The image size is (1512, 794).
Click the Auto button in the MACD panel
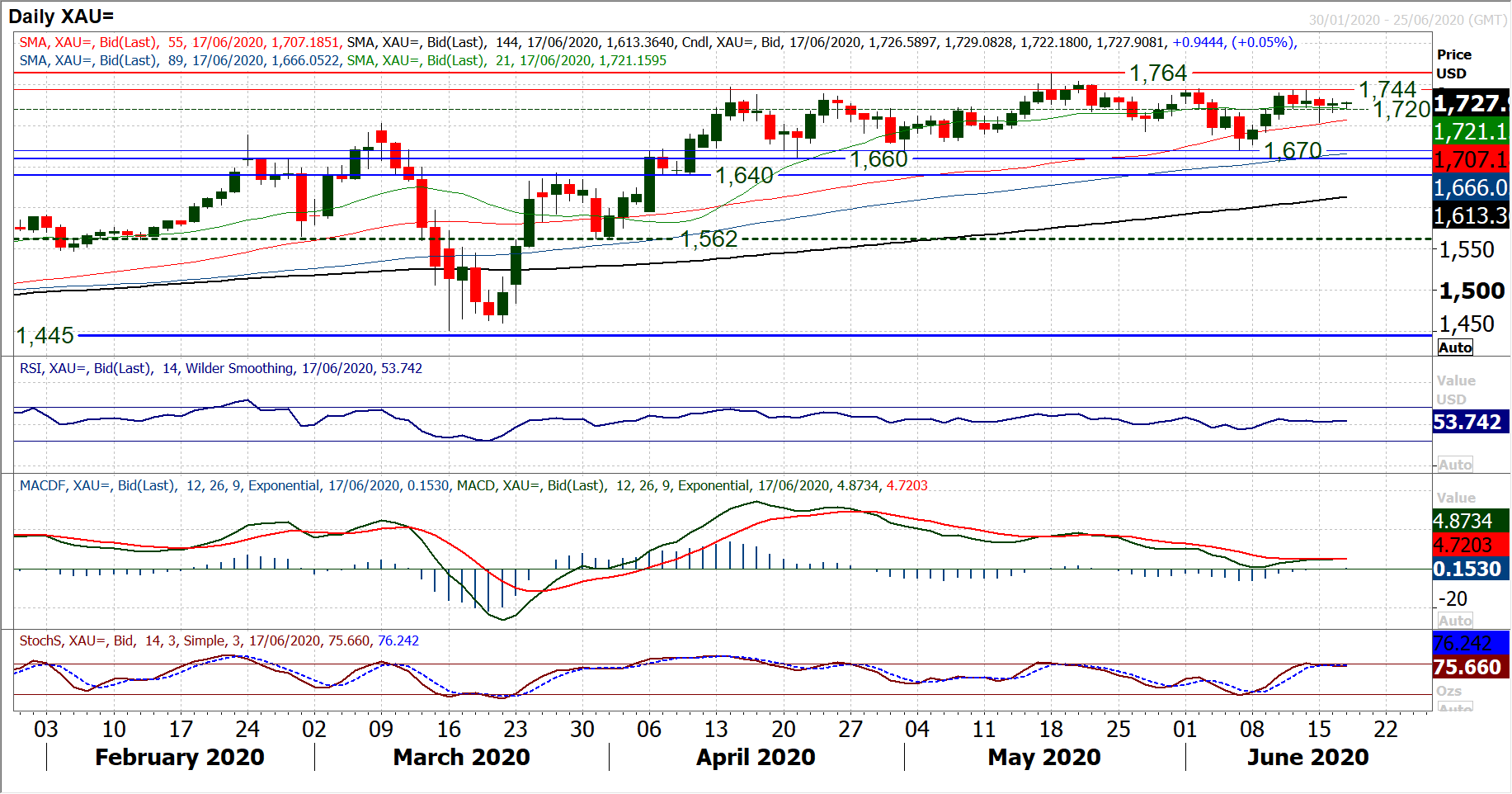1455,621
